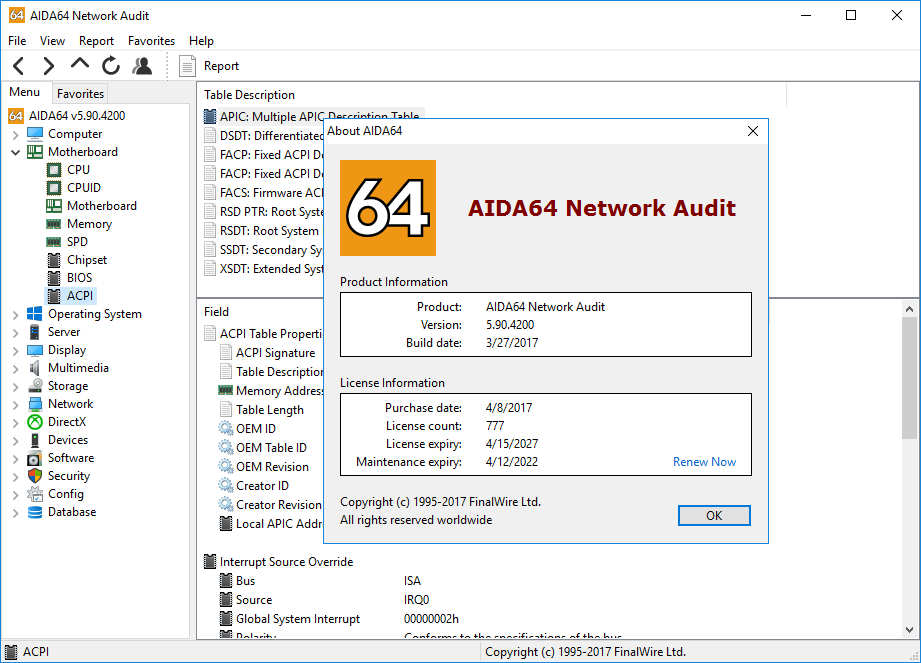The width and height of the screenshot is (921, 663).
Task: Expand the Devices tree node
Action: (15, 441)
